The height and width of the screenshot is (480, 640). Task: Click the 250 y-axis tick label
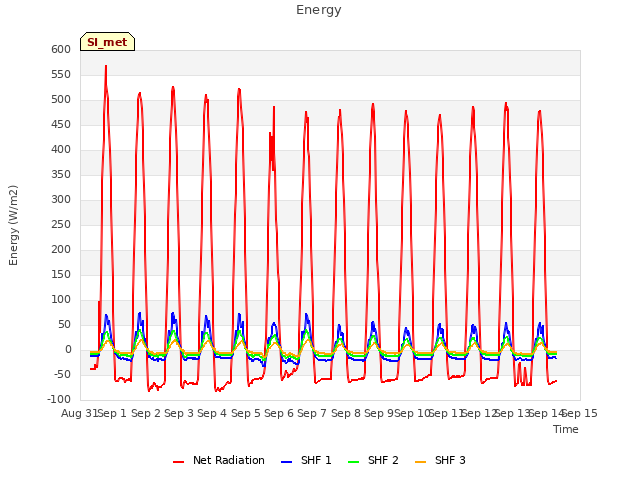61,224
